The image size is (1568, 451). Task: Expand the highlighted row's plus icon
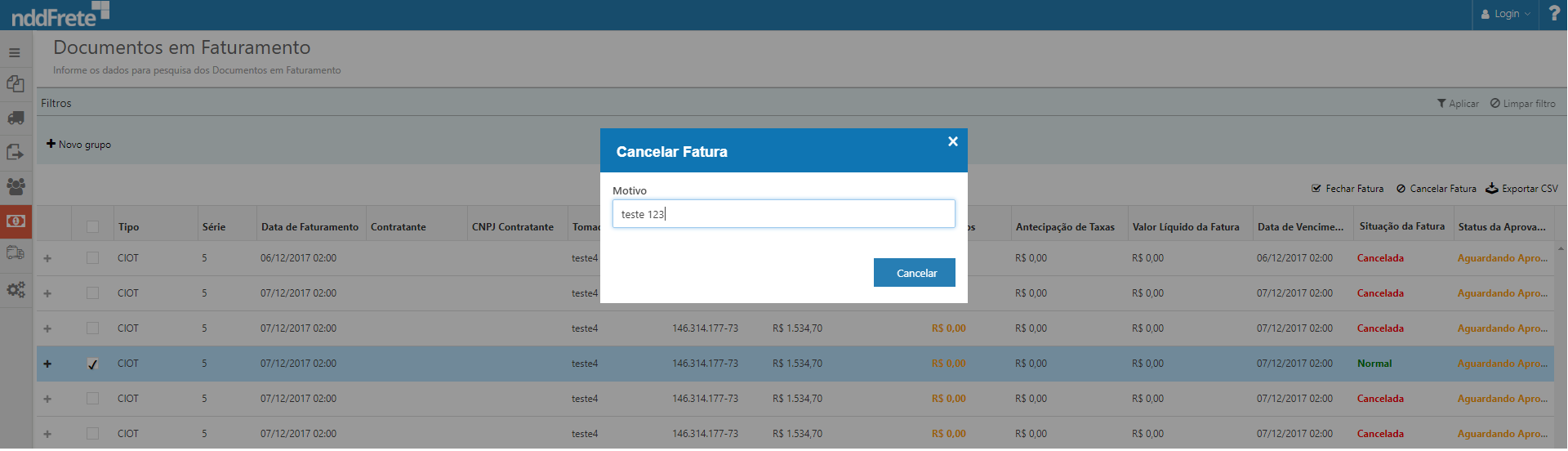pyautogui.click(x=47, y=364)
